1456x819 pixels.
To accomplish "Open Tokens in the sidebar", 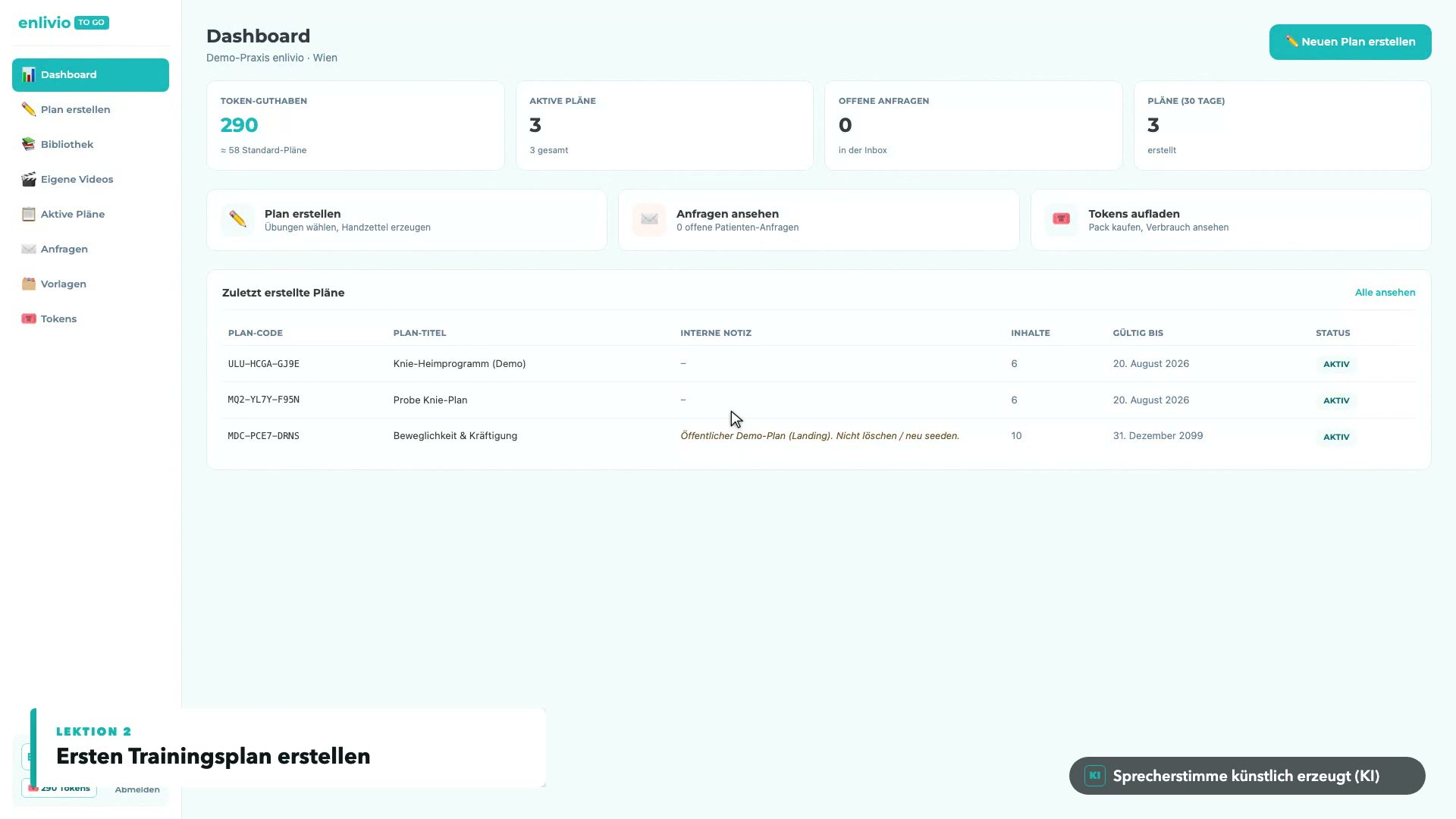I will pyautogui.click(x=90, y=318).
